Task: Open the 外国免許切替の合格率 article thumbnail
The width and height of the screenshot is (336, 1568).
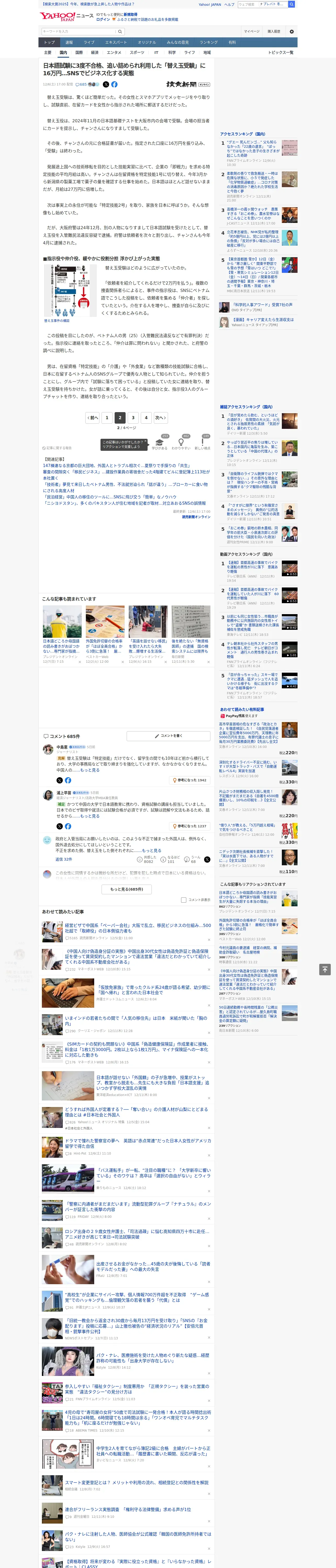Action: click(105, 621)
